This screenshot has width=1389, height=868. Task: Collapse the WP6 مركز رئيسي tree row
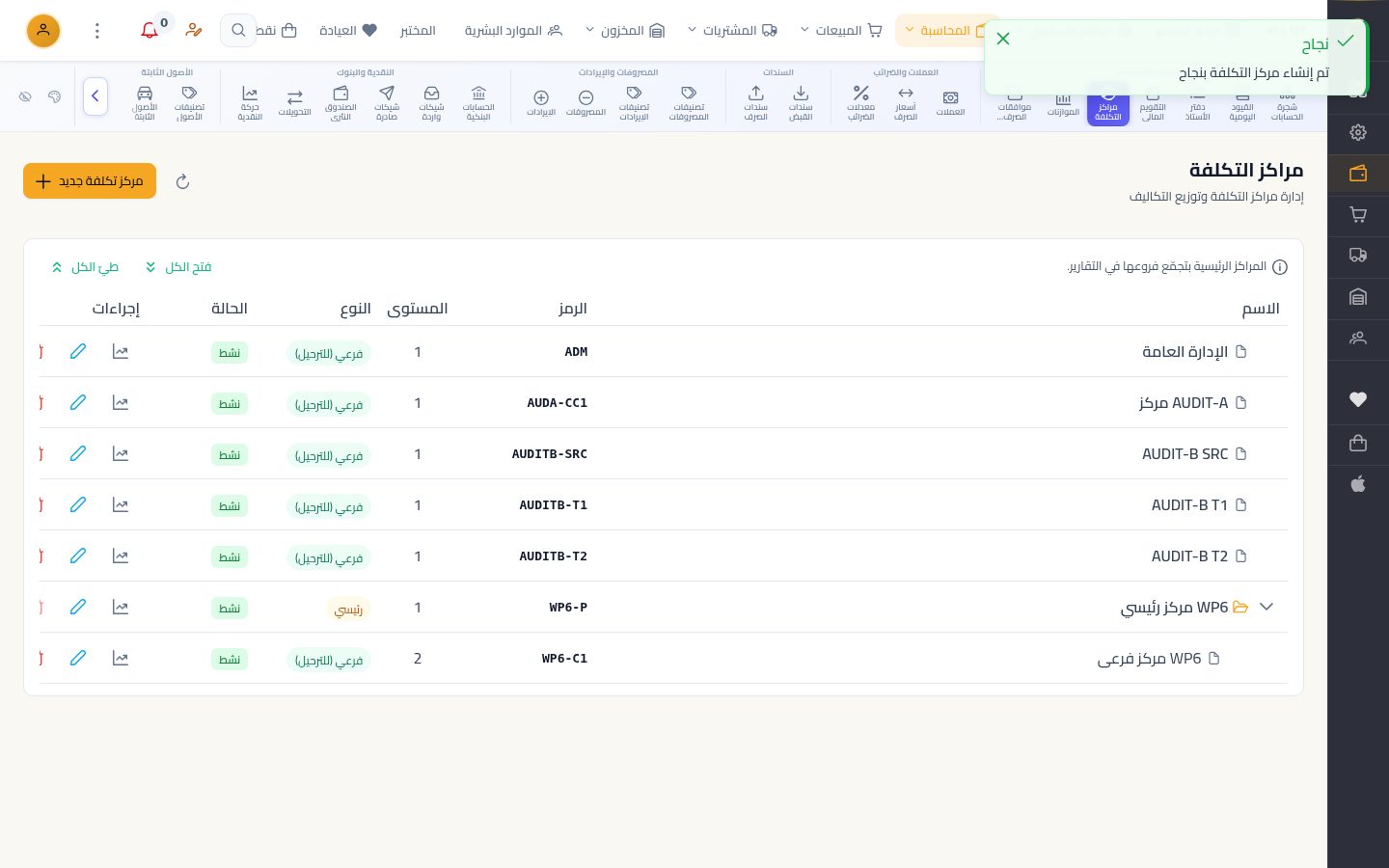point(1266,608)
